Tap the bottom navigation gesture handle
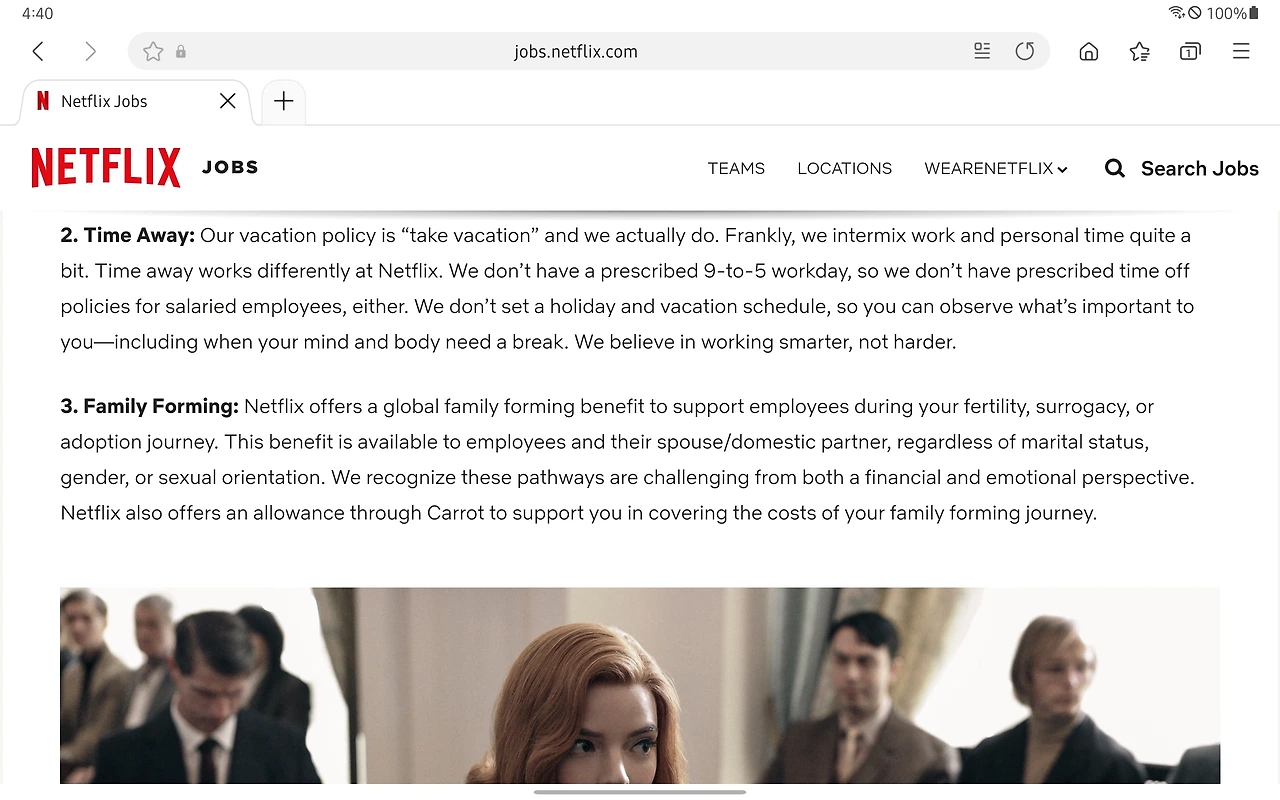This screenshot has width=1280, height=800. [640, 792]
